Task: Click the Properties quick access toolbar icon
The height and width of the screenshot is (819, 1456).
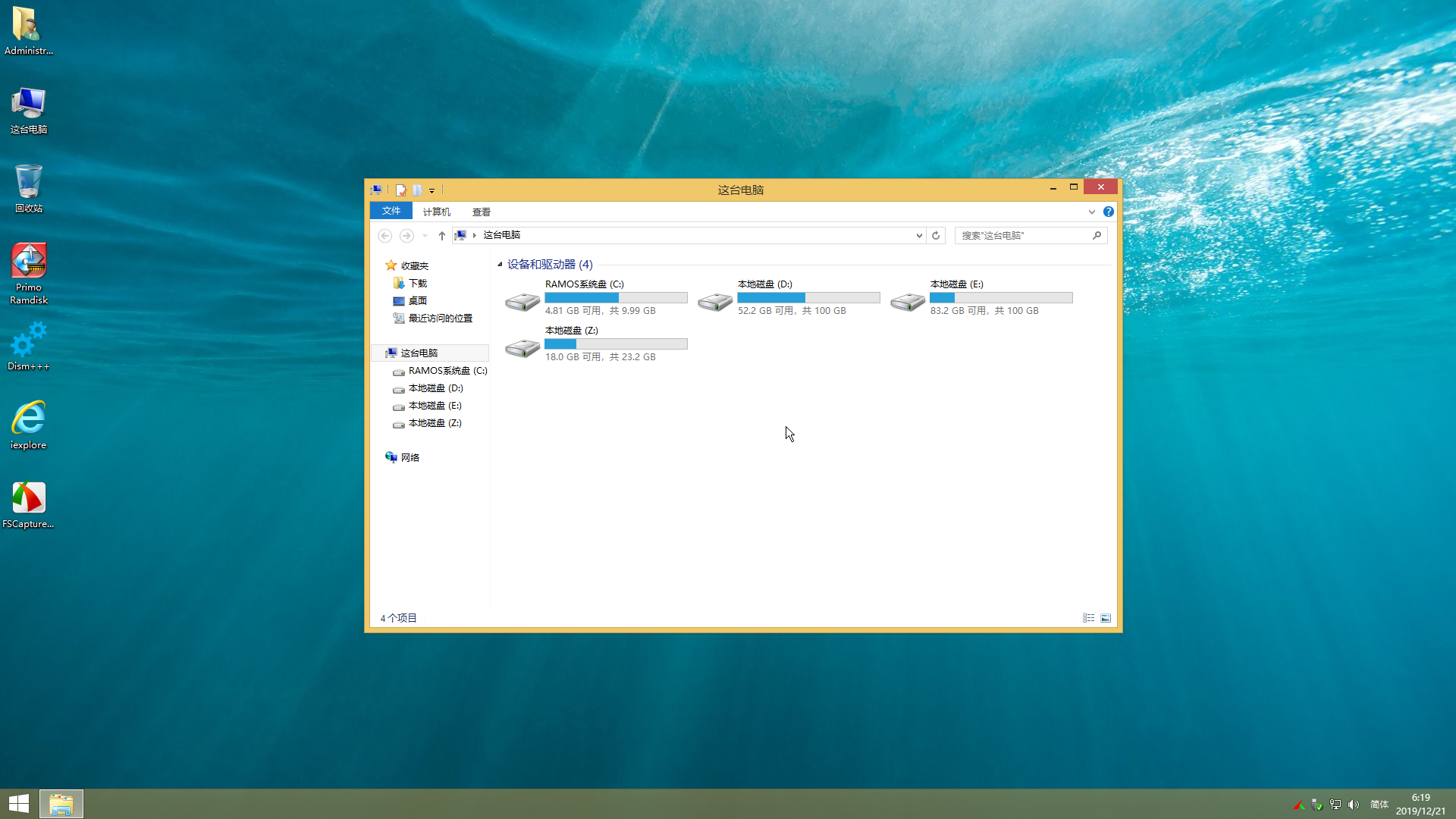Action: (x=401, y=190)
